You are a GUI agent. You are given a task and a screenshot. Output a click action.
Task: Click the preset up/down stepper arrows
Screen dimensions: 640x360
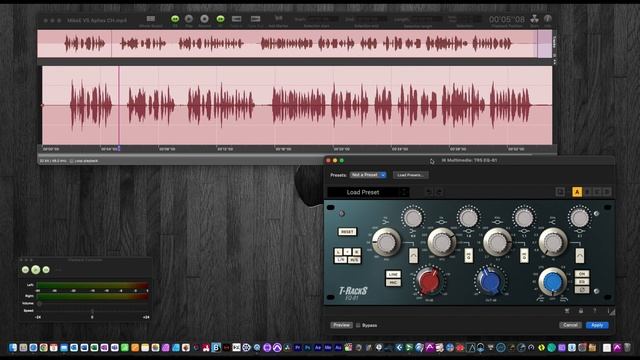(404, 192)
